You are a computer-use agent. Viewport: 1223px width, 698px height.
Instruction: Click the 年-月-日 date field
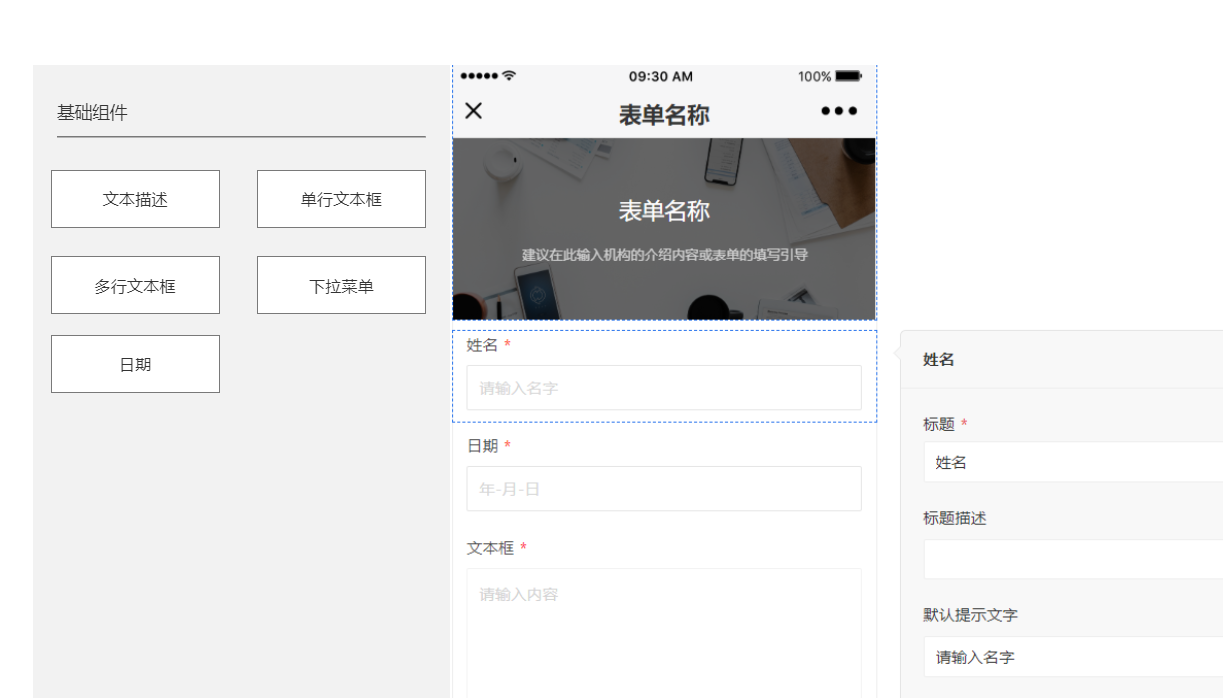pos(664,489)
